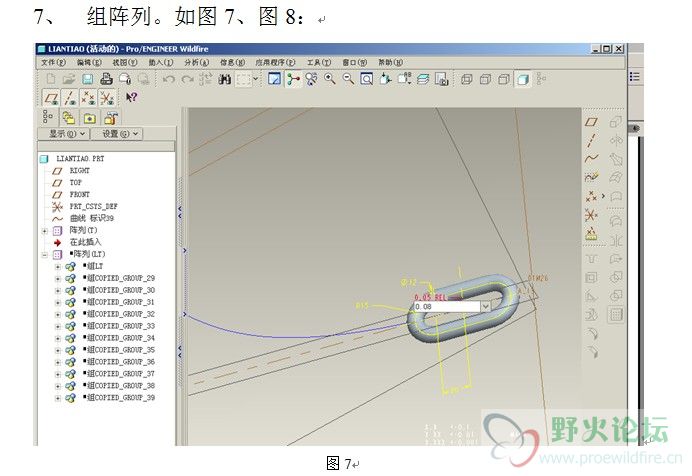Select the Datum Curve tool in right toolbar
This screenshot has width=692, height=476.
(x=591, y=158)
